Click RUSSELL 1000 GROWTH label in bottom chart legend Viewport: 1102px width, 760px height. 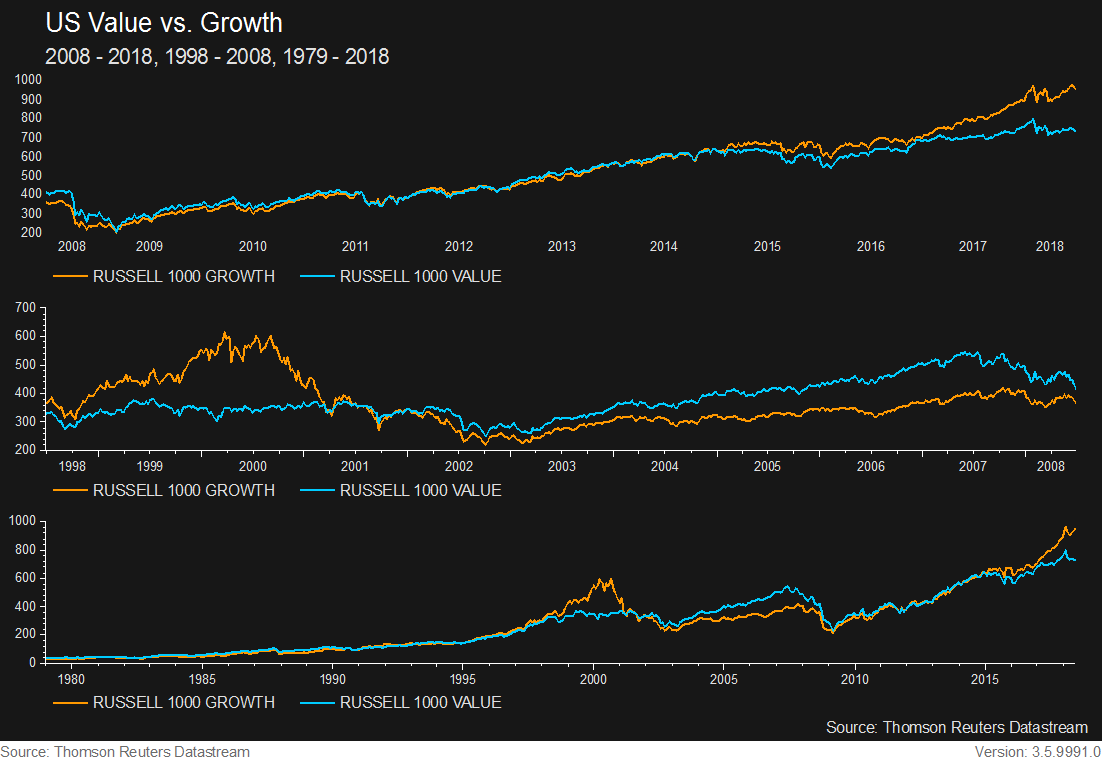[183, 702]
